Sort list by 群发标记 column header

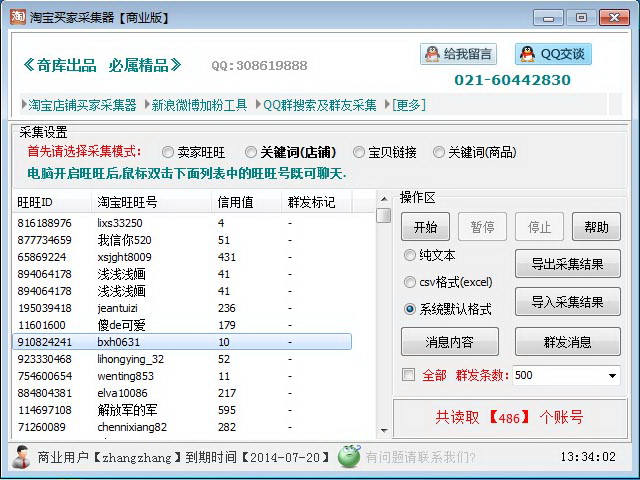tap(316, 202)
